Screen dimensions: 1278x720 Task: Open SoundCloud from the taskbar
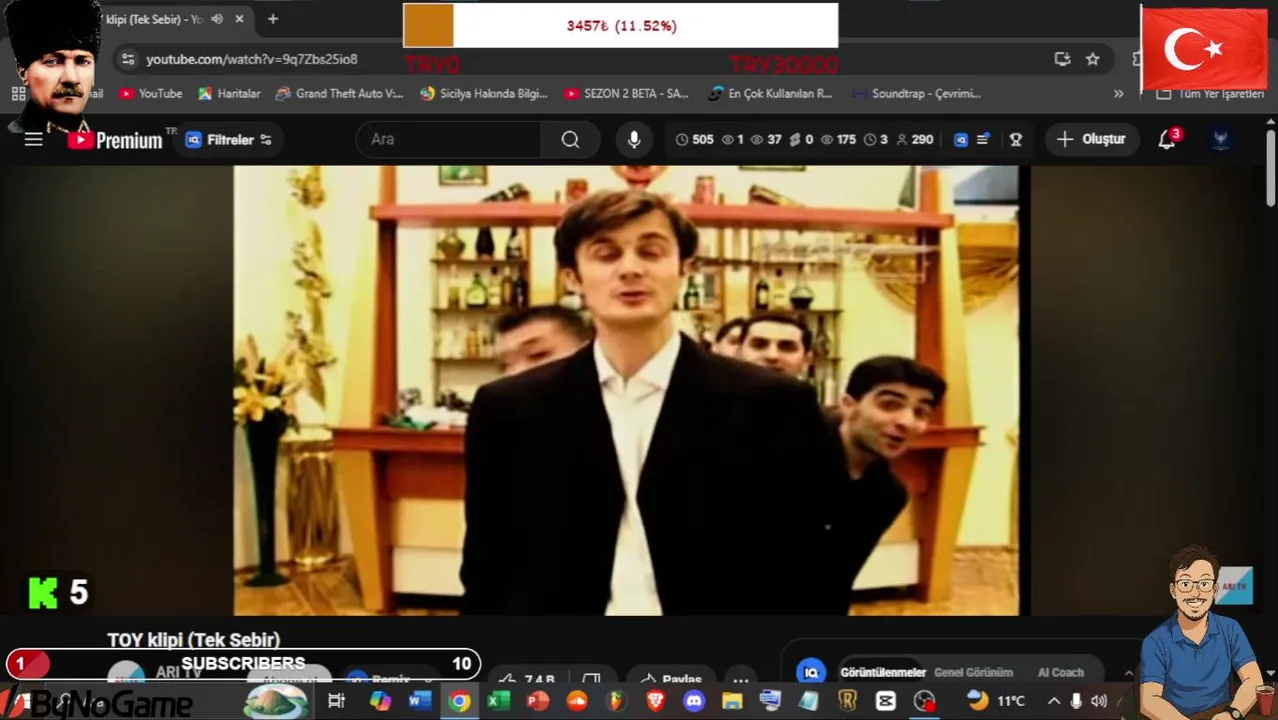coord(577,701)
